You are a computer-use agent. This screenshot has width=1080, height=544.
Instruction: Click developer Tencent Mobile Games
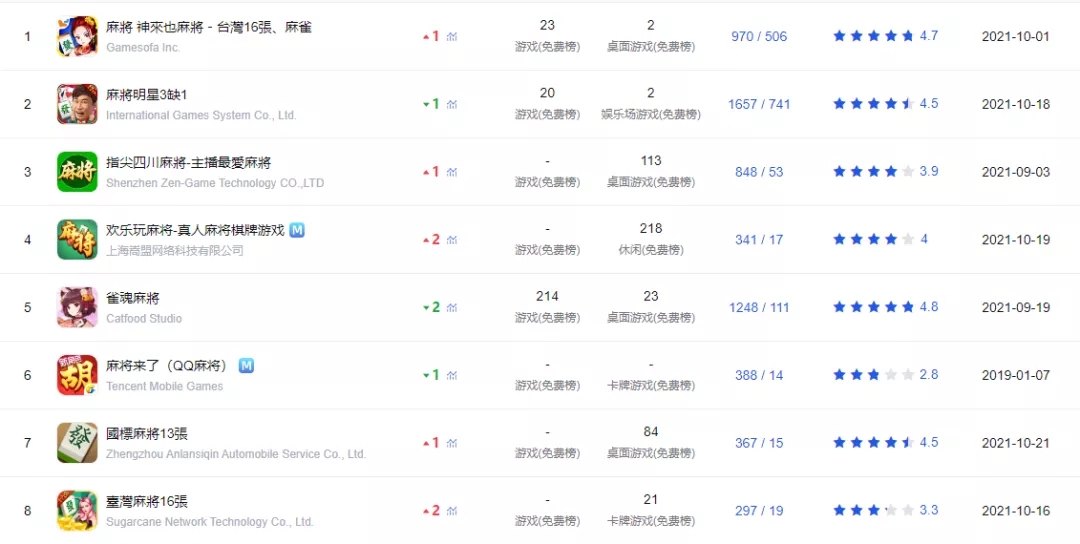coord(165,386)
